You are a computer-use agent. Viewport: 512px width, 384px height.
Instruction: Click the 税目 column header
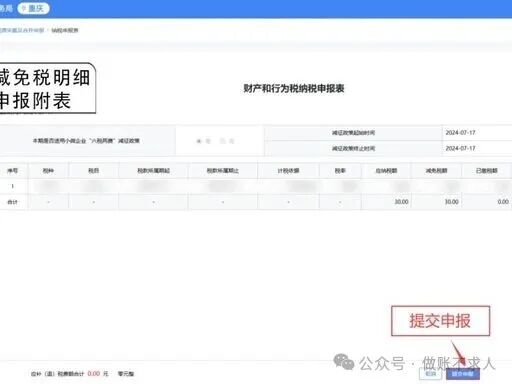coord(93,171)
